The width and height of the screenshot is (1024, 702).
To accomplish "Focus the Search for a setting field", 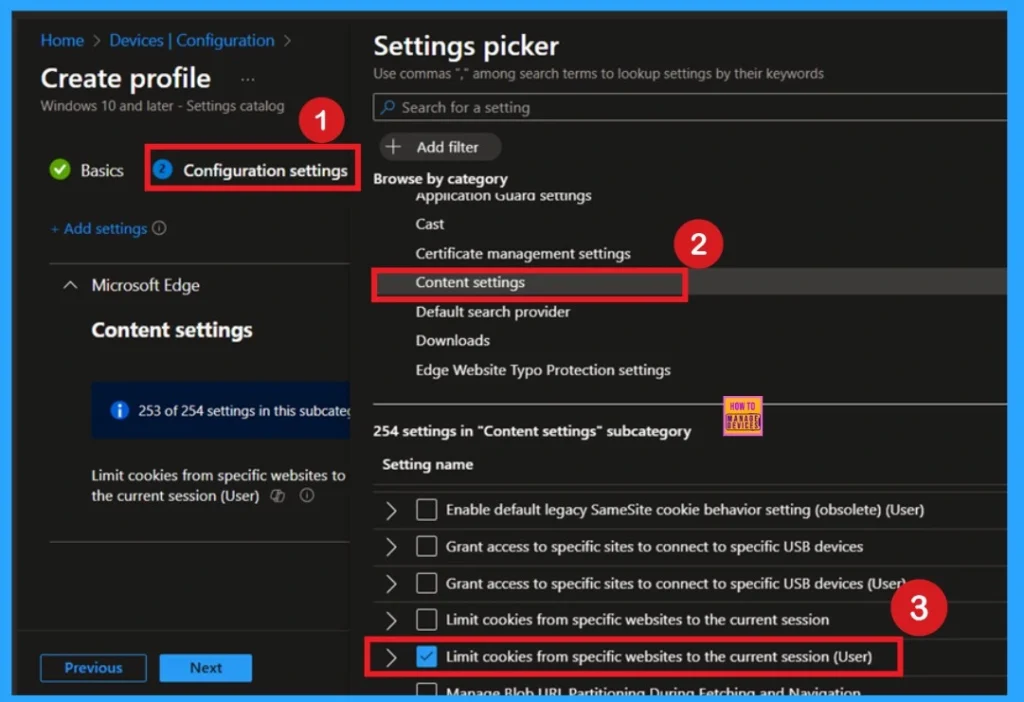I will coord(690,107).
